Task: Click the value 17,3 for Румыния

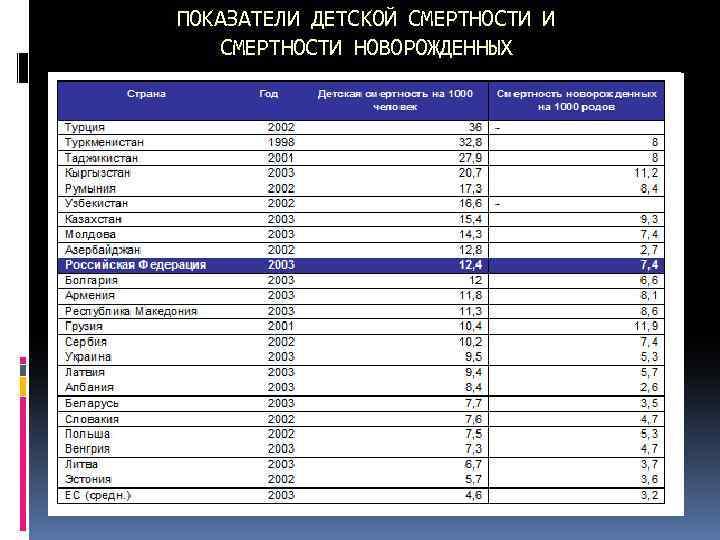Action: (470, 189)
